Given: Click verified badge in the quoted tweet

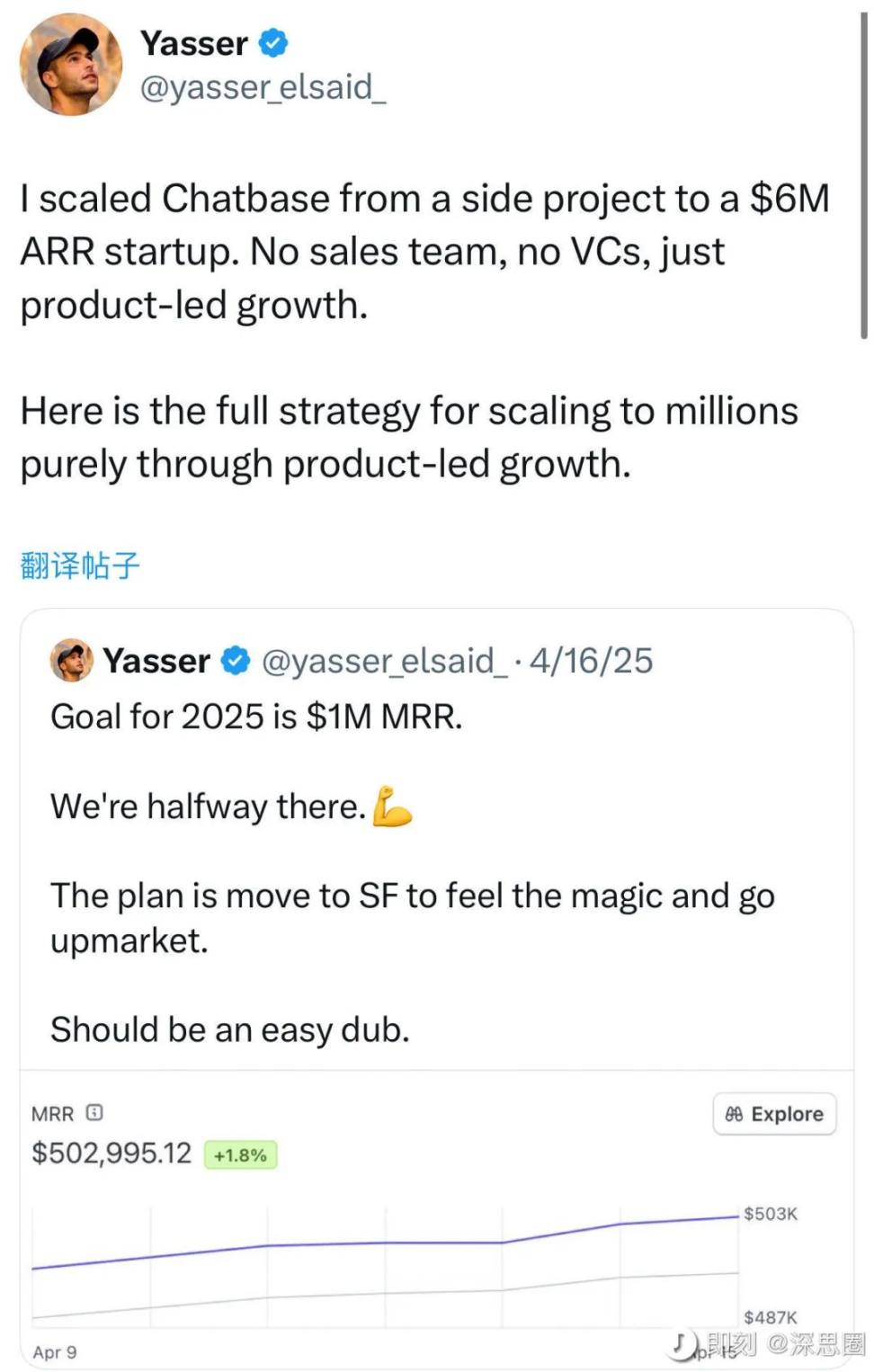Looking at the screenshot, I should coord(236,661).
